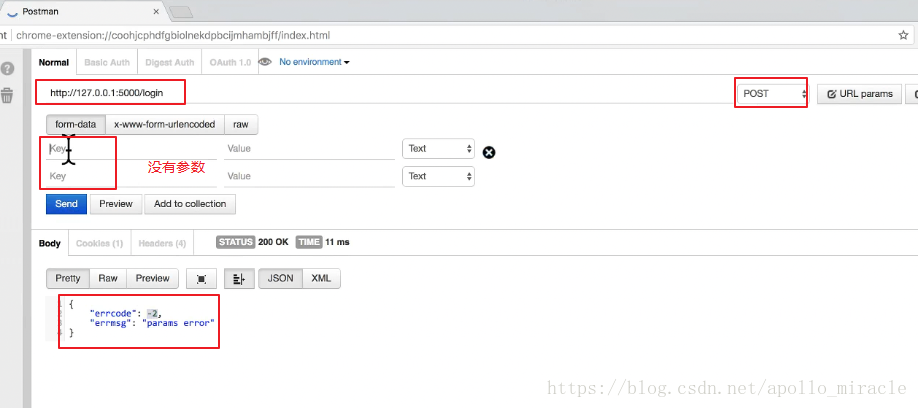The width and height of the screenshot is (918, 408).
Task: Open first row Text type dropdown
Action: pos(438,149)
